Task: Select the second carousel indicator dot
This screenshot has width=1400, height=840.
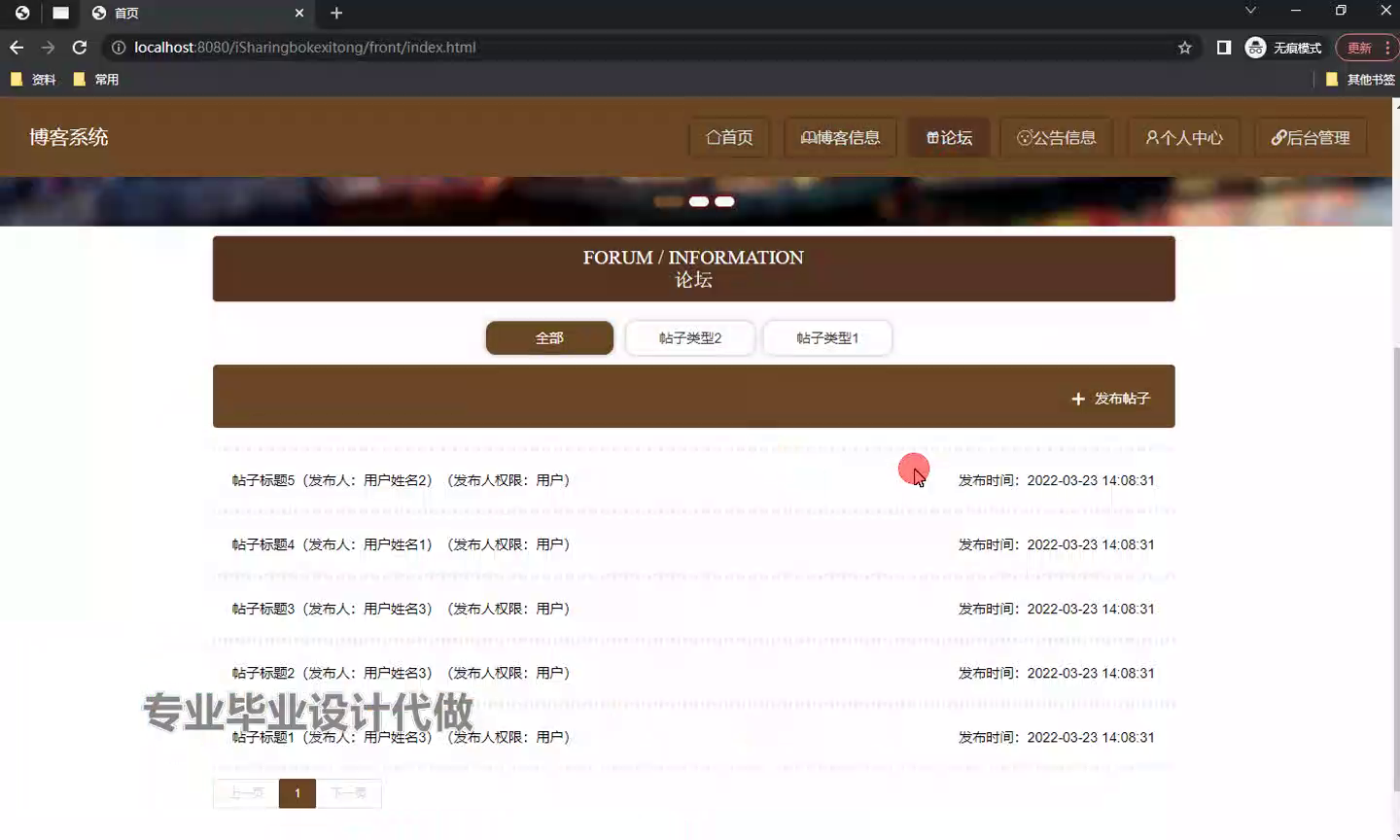Action: [699, 201]
